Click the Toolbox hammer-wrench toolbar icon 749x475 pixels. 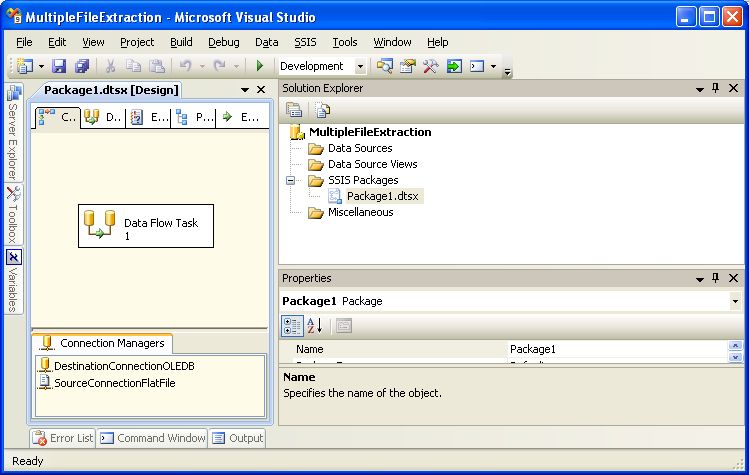(x=430, y=66)
